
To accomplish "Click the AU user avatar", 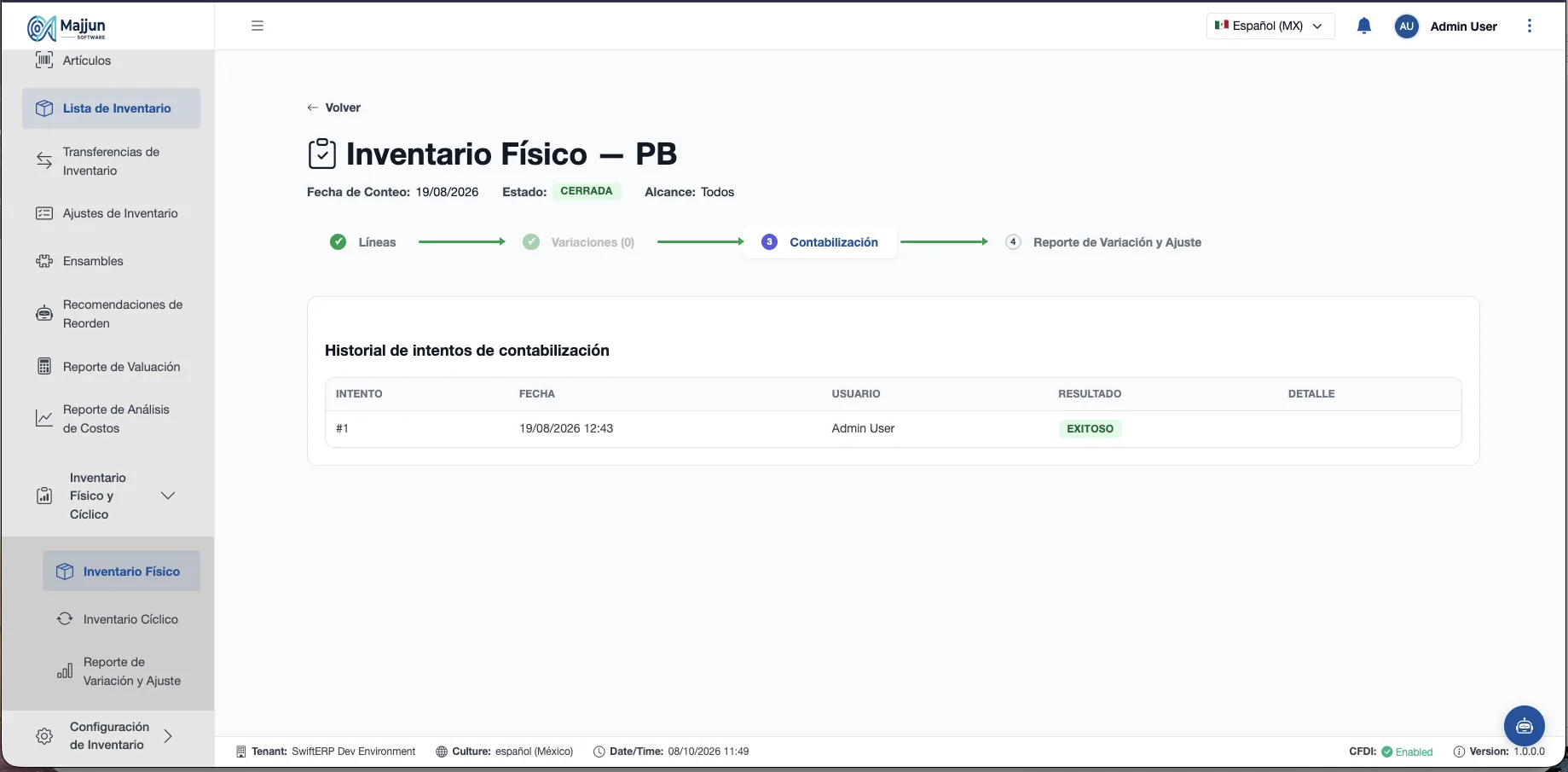I will (1407, 26).
